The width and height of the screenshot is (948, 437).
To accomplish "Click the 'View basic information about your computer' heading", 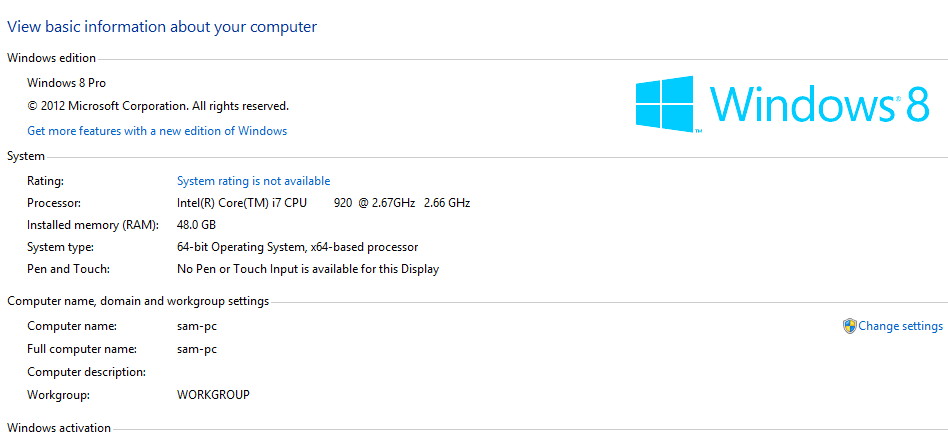I will [x=162, y=27].
